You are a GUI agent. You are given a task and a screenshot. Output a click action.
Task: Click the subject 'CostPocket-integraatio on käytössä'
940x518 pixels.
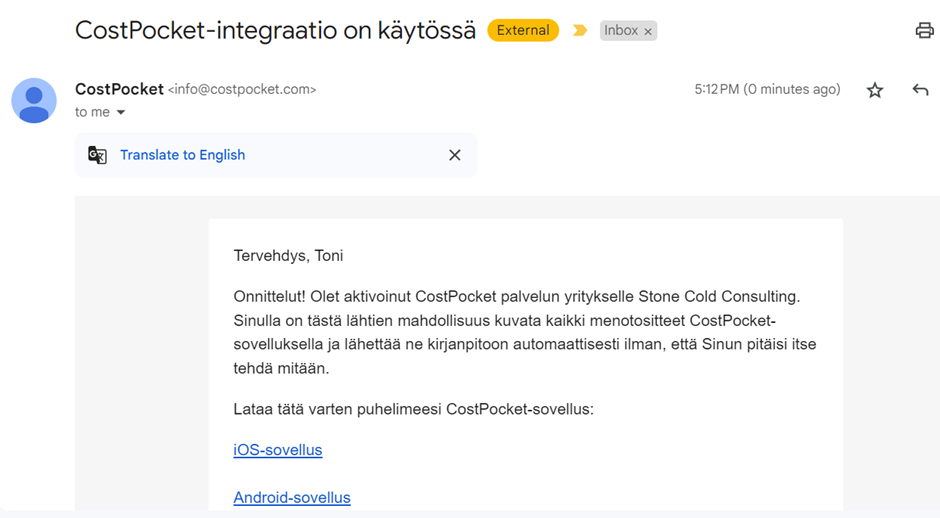[x=275, y=30]
